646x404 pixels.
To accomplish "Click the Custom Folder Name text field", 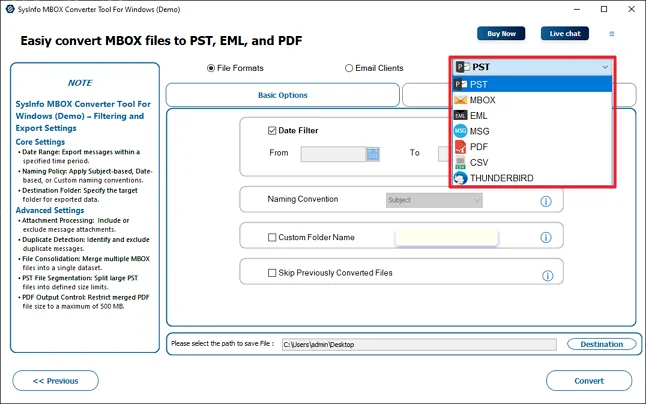I will click(x=447, y=237).
